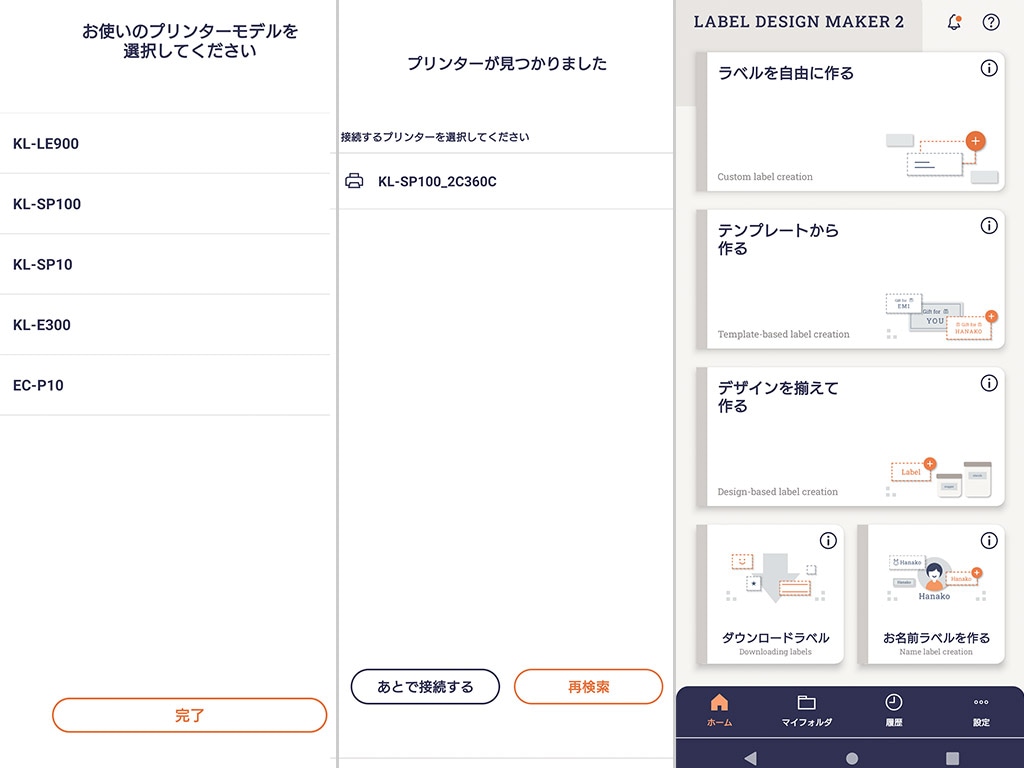The width and height of the screenshot is (1024, 768).
Task: Tap the Android back navigation icon
Action: [x=750, y=758]
